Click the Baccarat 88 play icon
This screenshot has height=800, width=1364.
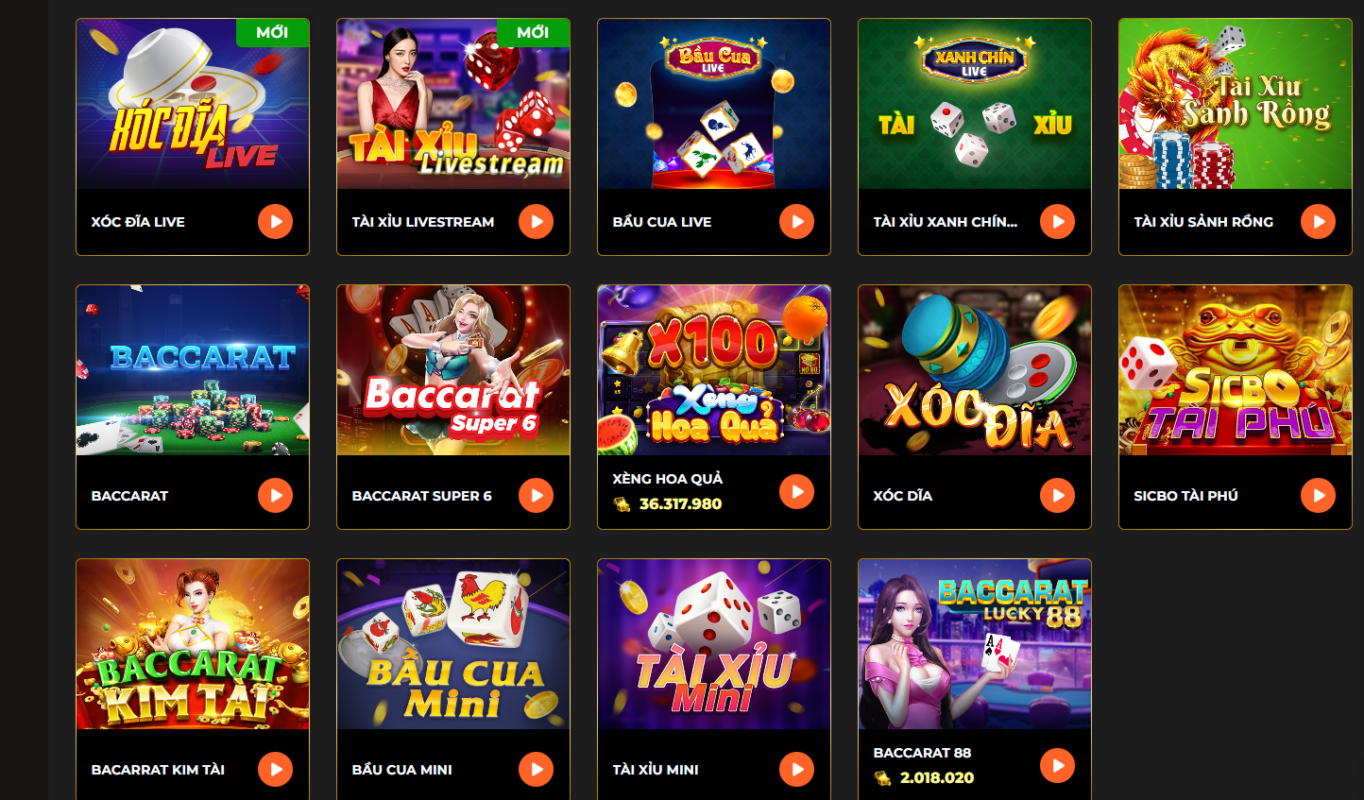click(1057, 765)
